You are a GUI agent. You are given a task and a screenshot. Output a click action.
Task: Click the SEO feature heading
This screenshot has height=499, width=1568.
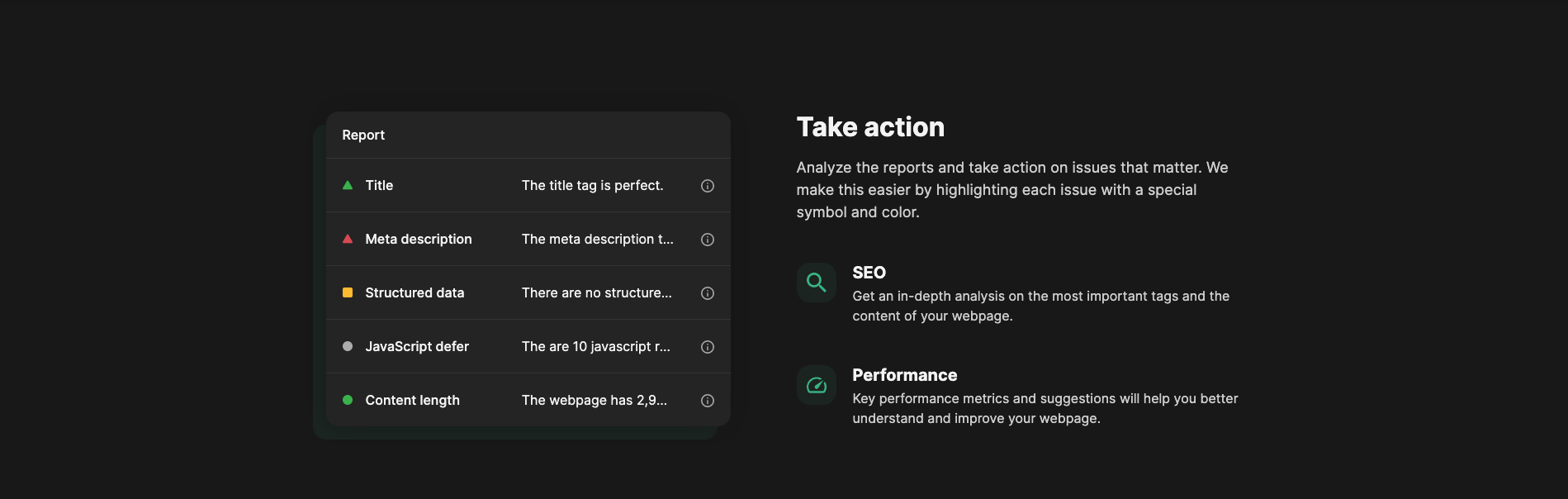869,273
